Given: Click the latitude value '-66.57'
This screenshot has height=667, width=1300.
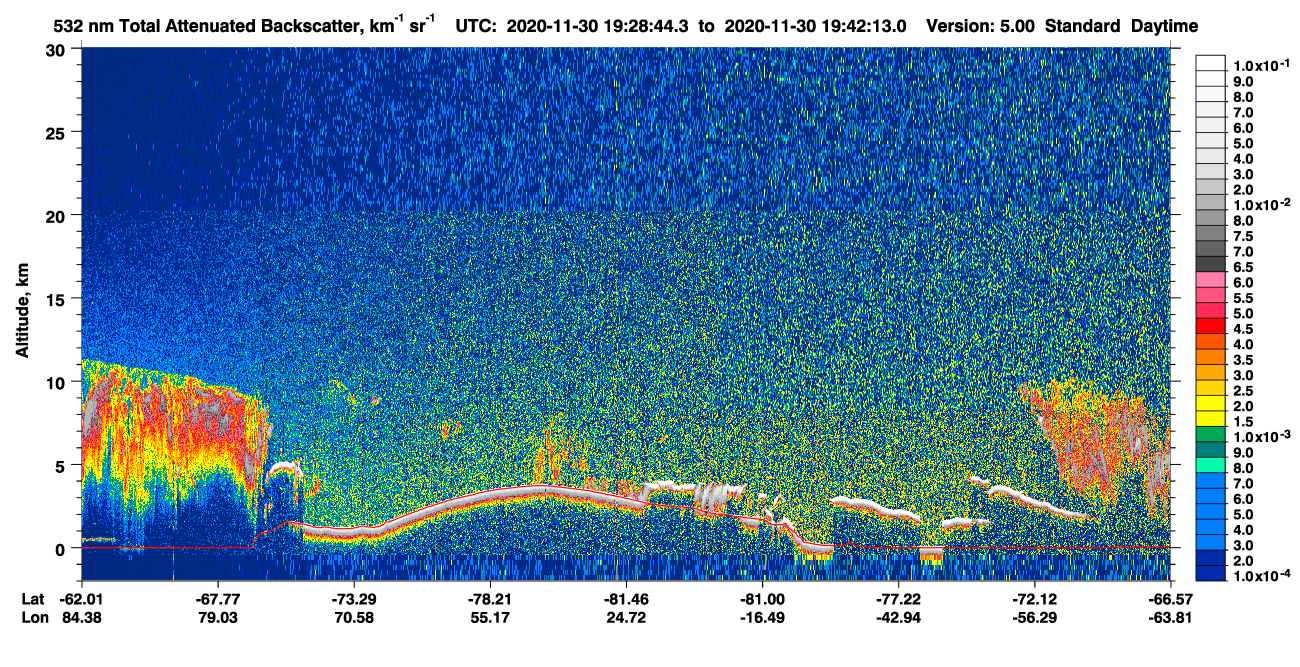Looking at the screenshot, I should (x=1171, y=599).
